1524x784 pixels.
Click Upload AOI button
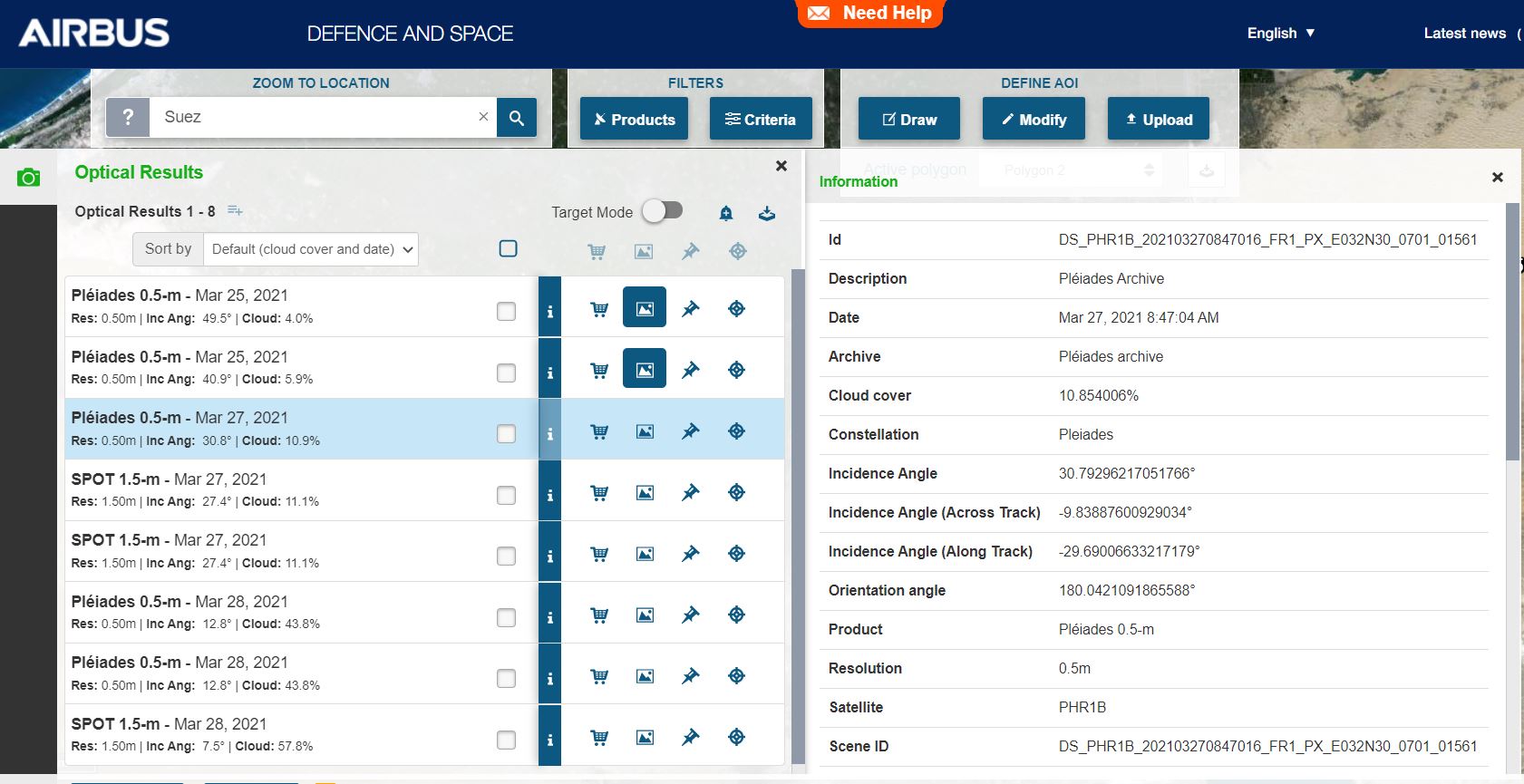[1159, 119]
